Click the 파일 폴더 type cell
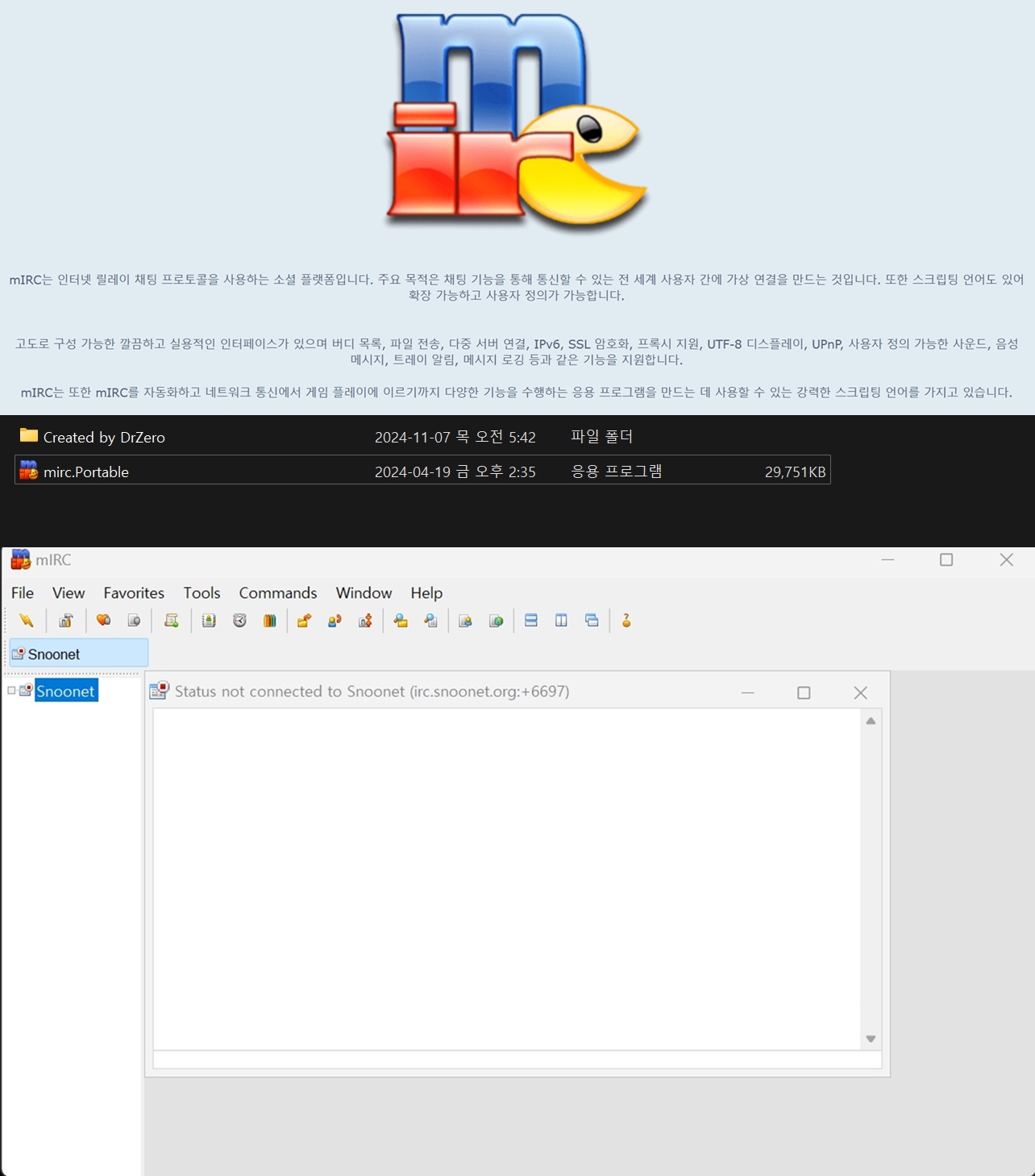This screenshot has height=1176, width=1035. (602, 436)
